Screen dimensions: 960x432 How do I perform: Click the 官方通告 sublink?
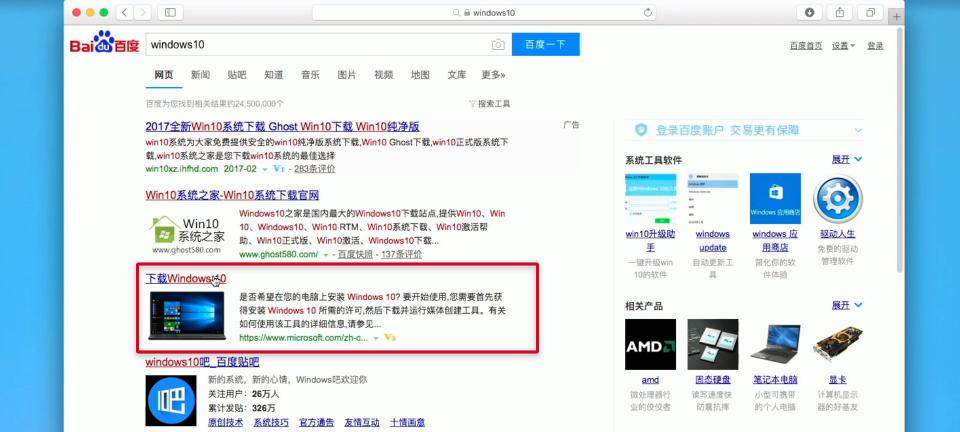click(x=317, y=423)
